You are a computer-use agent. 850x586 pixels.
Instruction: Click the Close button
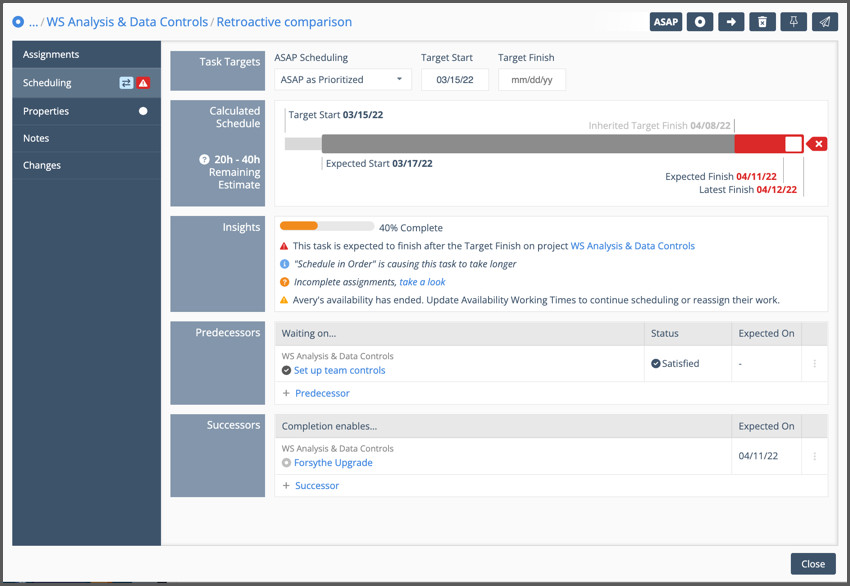812,564
